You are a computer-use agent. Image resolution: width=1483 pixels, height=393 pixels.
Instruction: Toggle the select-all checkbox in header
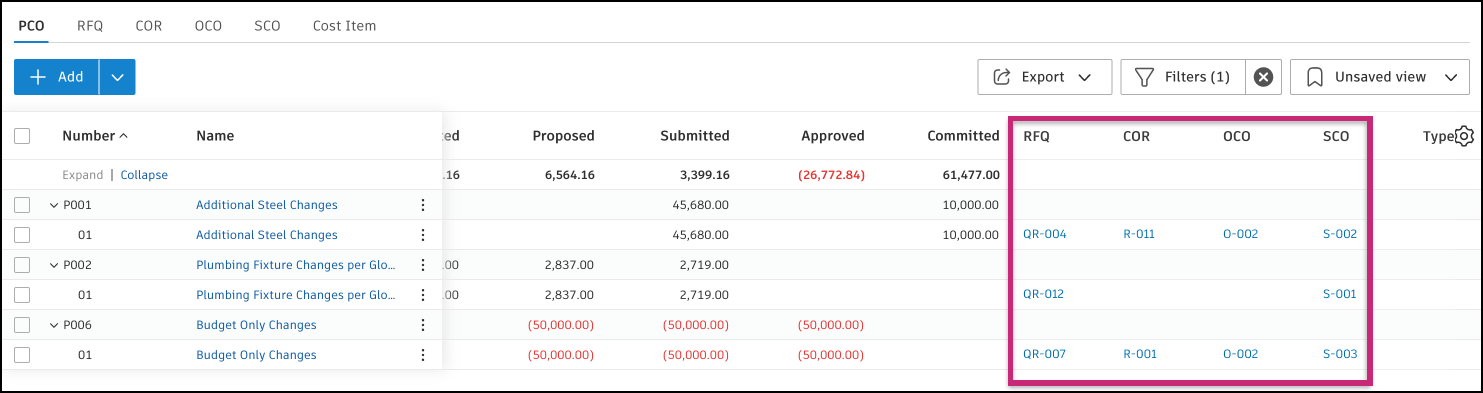[22, 136]
